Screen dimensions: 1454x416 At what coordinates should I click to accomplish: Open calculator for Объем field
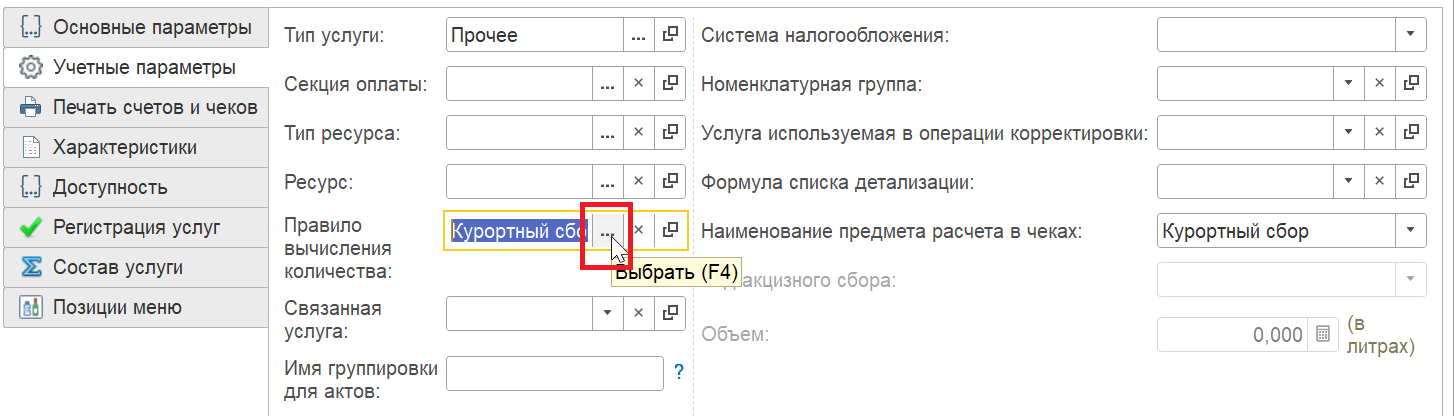(1322, 335)
